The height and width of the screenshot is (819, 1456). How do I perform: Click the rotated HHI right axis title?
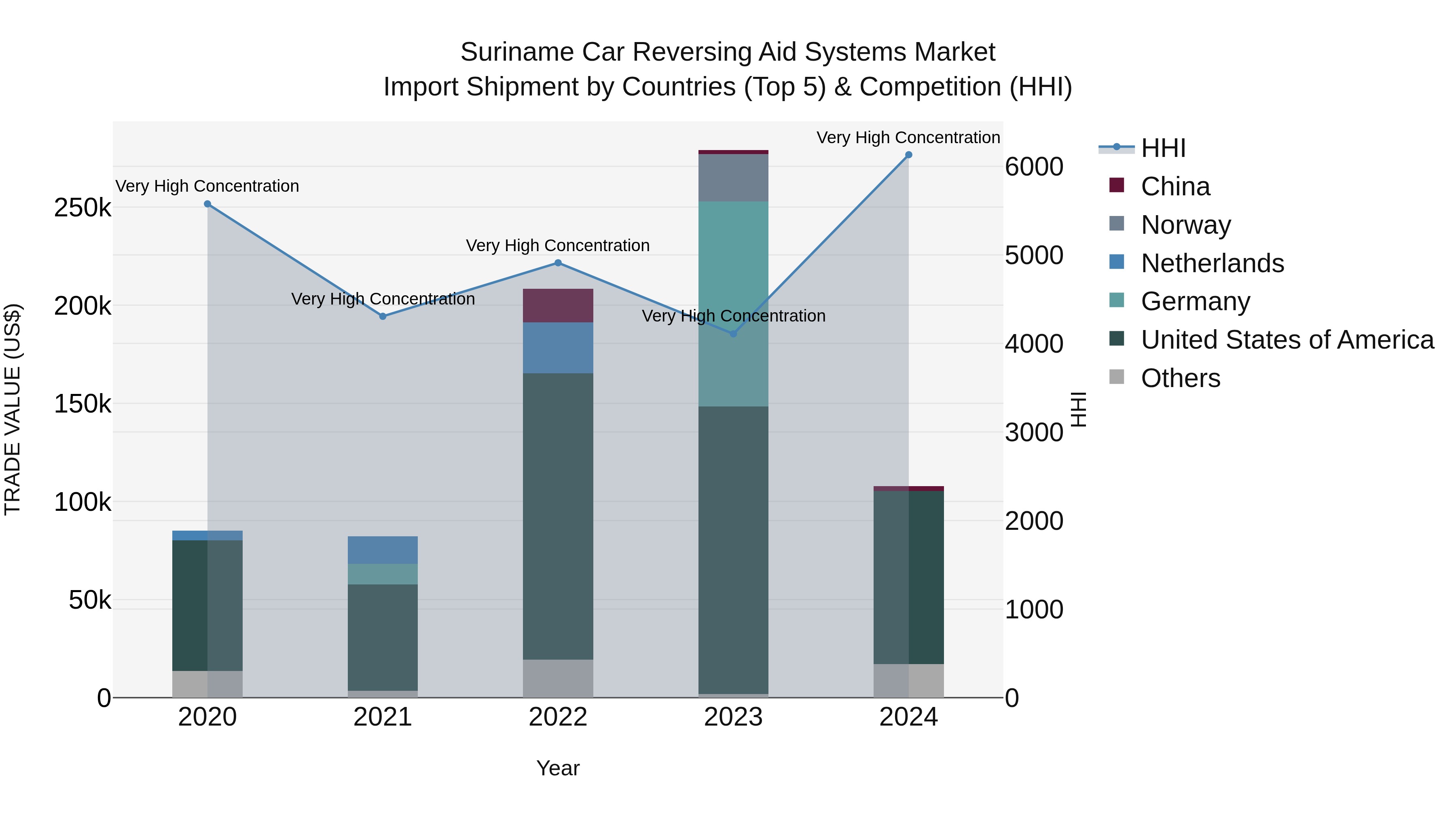(1079, 409)
